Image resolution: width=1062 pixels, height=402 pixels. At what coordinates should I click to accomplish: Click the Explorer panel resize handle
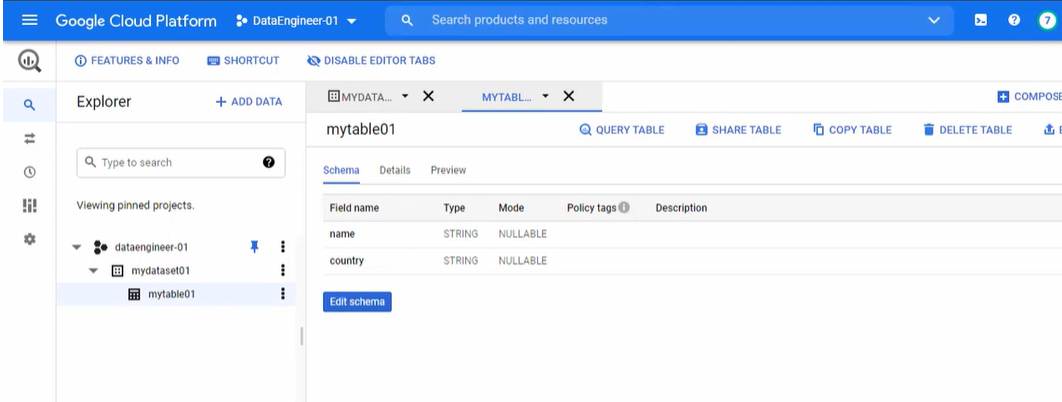[301, 336]
